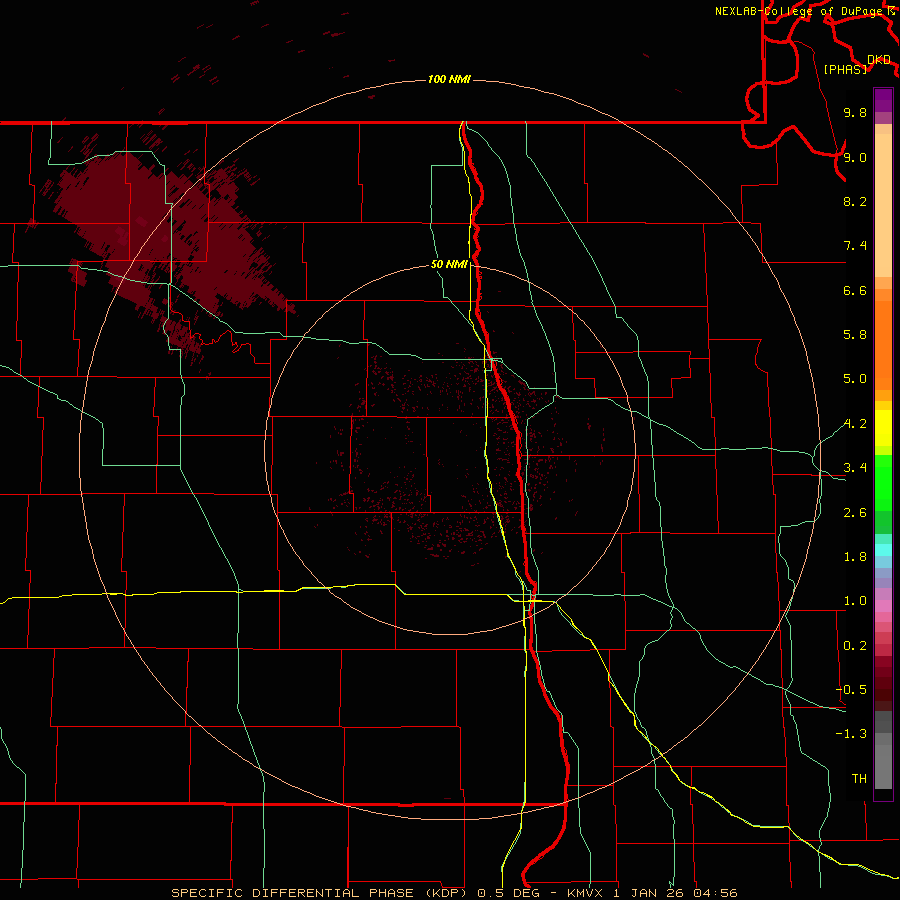Click the 04:56 timestamp in the title
This screenshot has width=900, height=900.
(x=715, y=893)
